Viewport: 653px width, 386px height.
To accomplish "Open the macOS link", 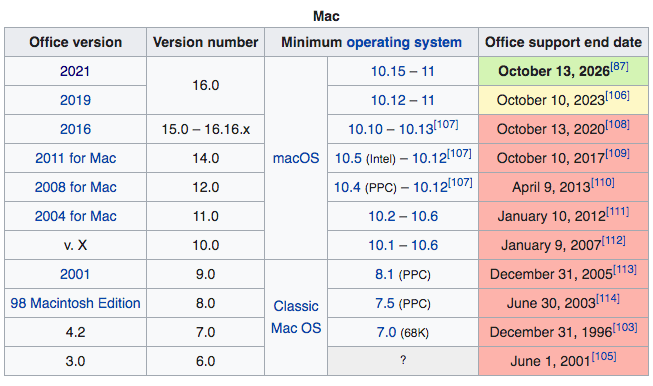I will coord(296,158).
